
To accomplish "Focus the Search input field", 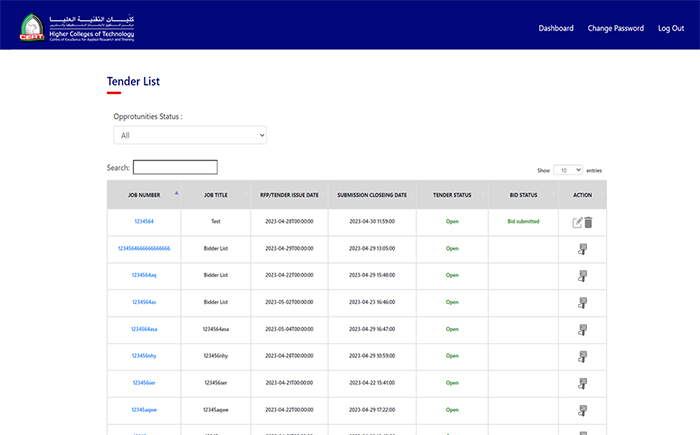I will pyautogui.click(x=175, y=167).
